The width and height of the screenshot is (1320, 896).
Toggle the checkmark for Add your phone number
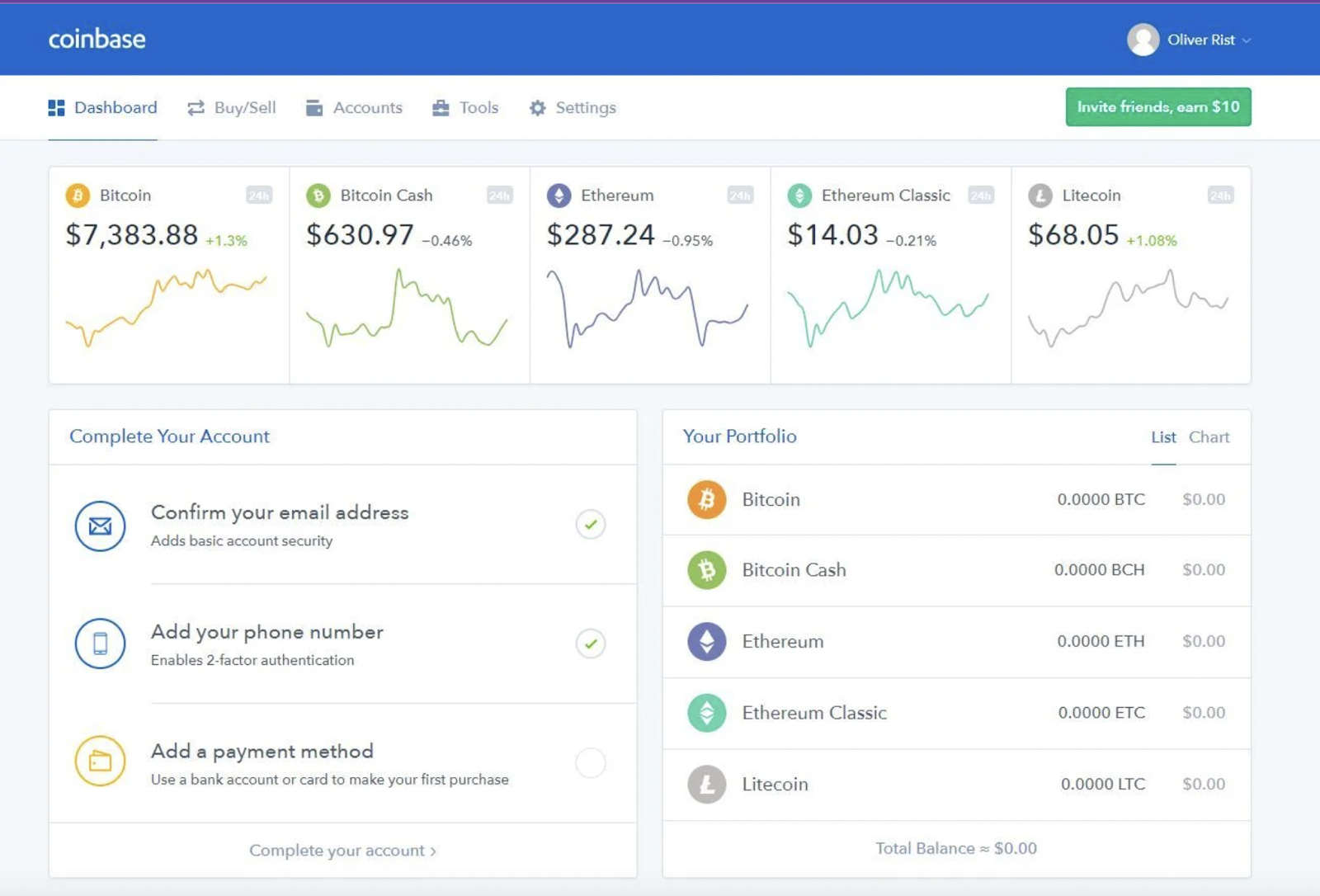(590, 644)
